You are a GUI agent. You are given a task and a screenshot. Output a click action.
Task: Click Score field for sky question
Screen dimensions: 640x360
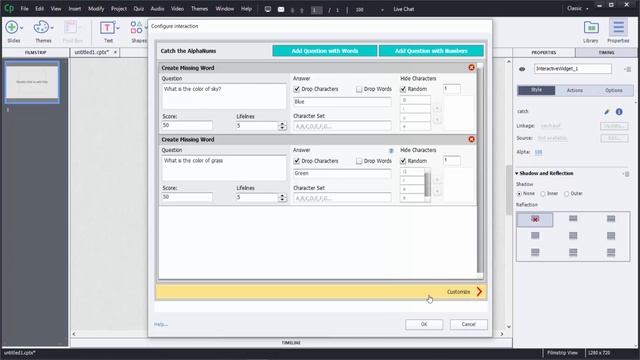point(187,125)
